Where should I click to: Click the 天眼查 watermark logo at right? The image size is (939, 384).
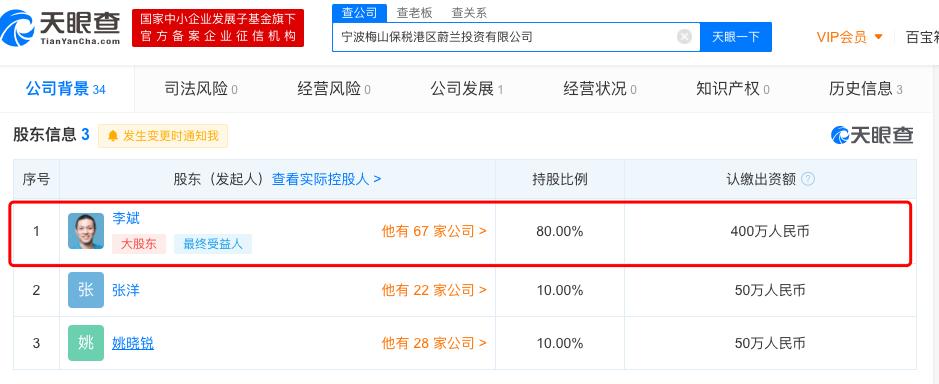(872, 135)
